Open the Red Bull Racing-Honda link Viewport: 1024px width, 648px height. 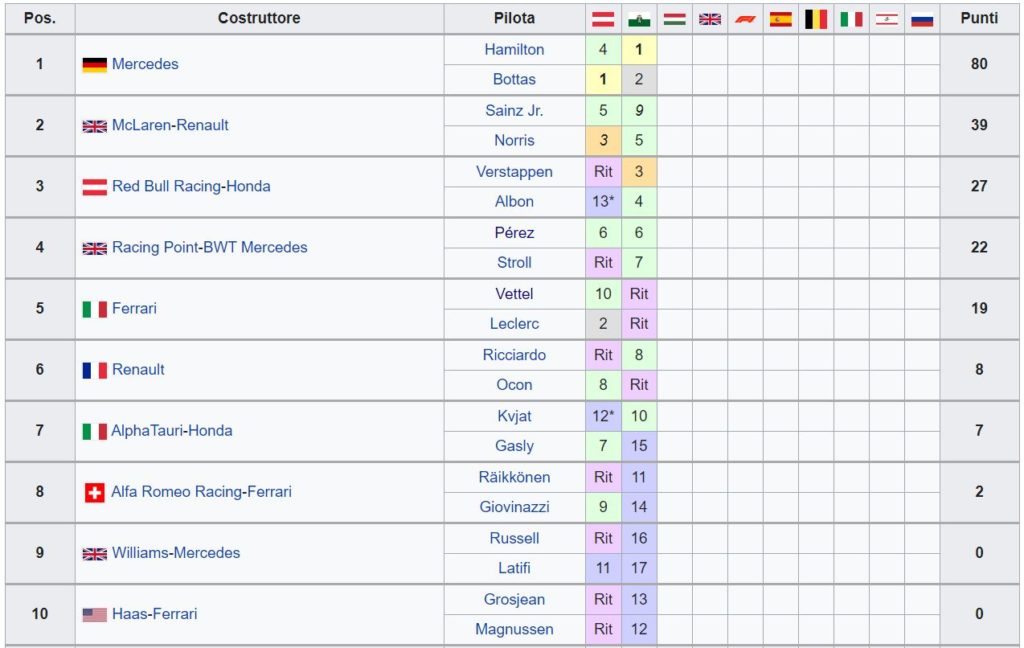coord(191,186)
